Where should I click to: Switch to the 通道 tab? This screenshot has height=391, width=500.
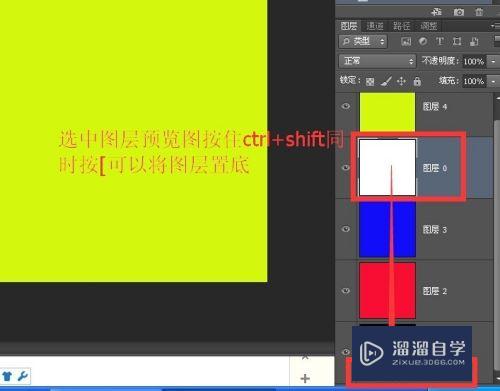375,26
